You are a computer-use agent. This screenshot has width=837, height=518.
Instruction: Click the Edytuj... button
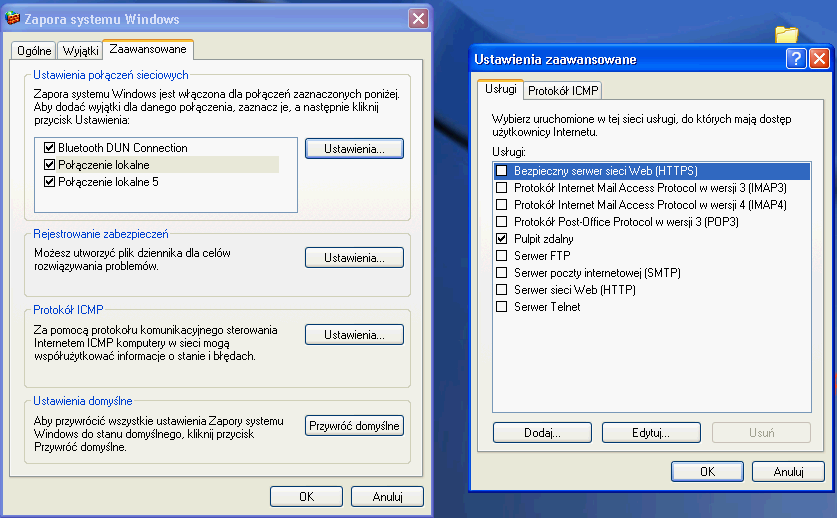pyautogui.click(x=651, y=433)
